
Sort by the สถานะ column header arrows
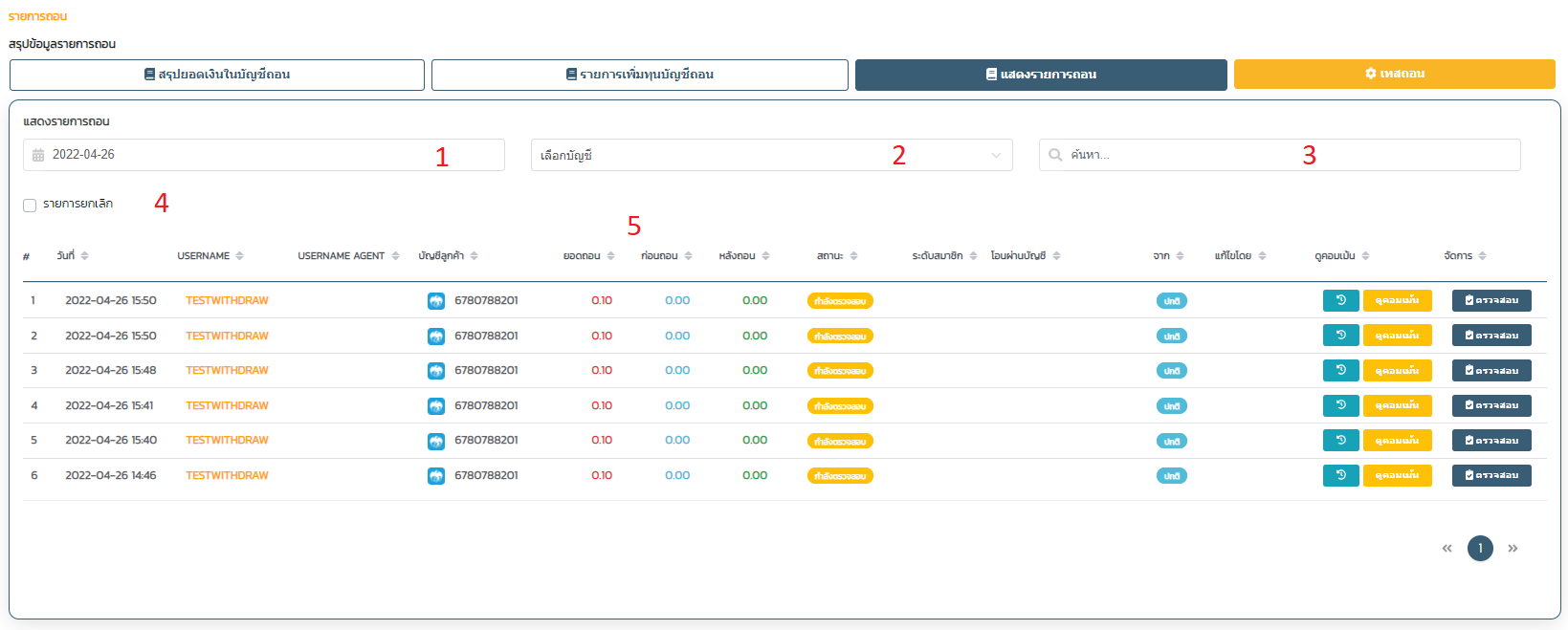tap(854, 256)
